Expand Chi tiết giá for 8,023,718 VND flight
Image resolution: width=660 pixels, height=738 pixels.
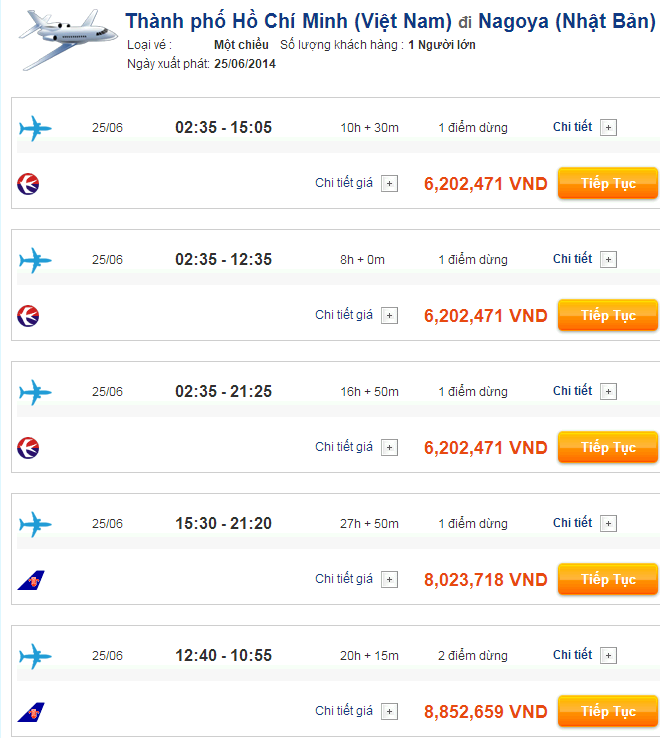[389, 579]
